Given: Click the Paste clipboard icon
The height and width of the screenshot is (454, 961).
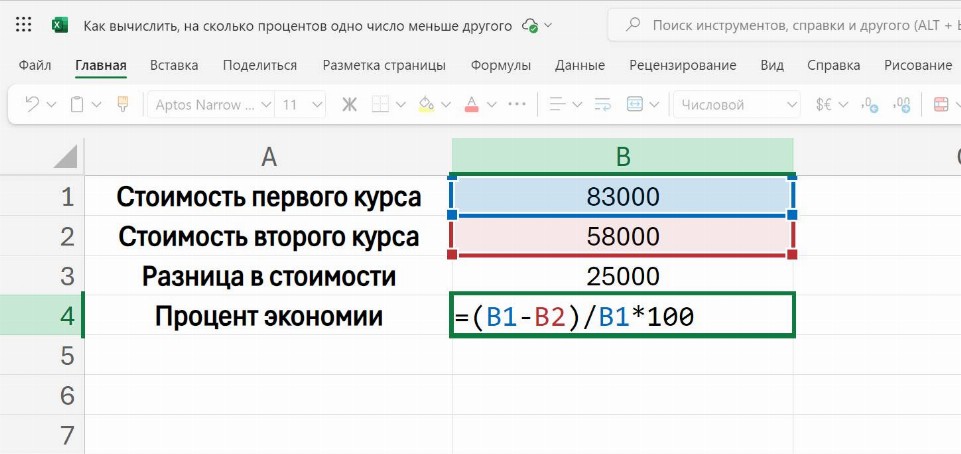Looking at the screenshot, I should [x=78, y=104].
